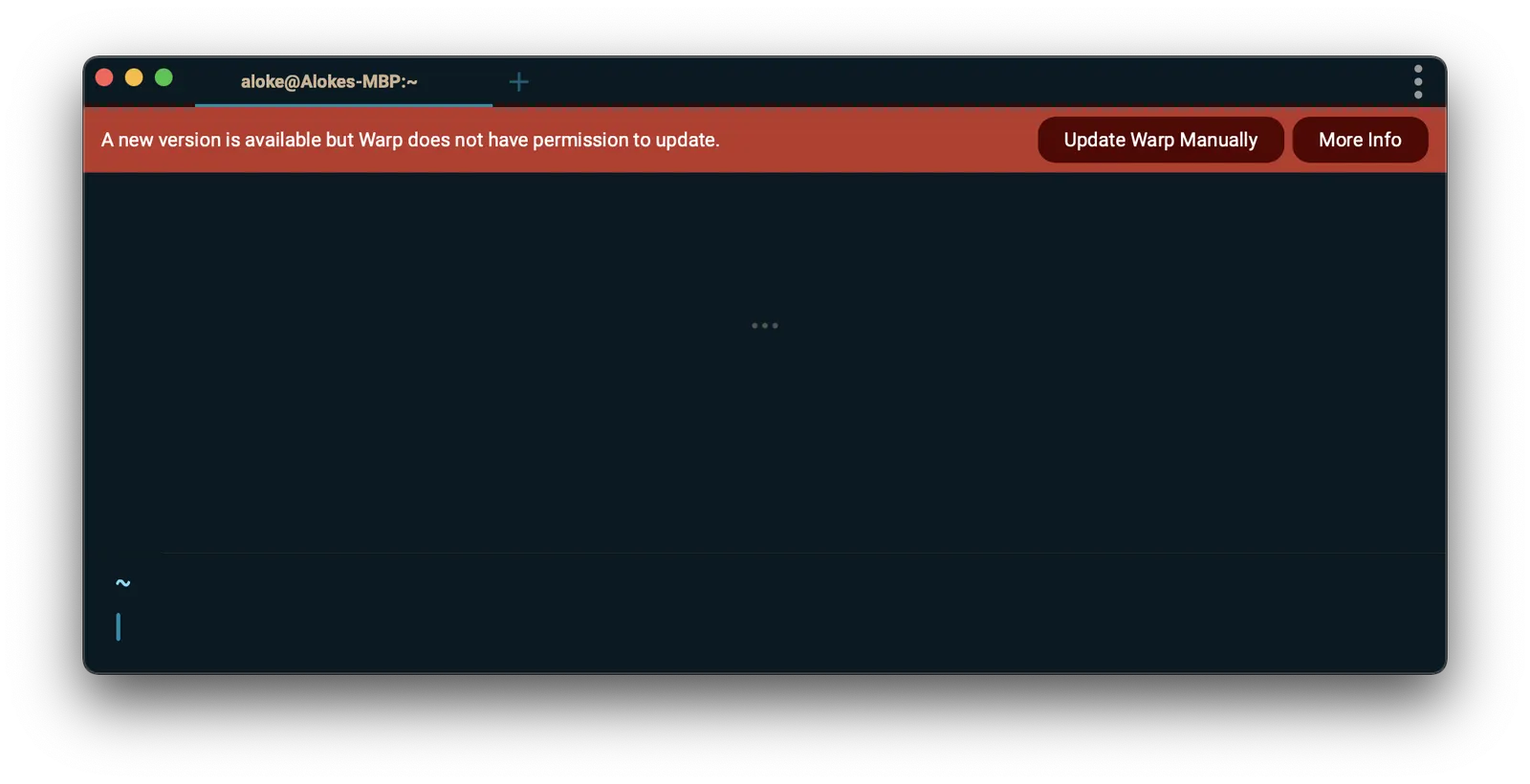Close the window with red button
The width and height of the screenshot is (1530, 784).
point(105,77)
